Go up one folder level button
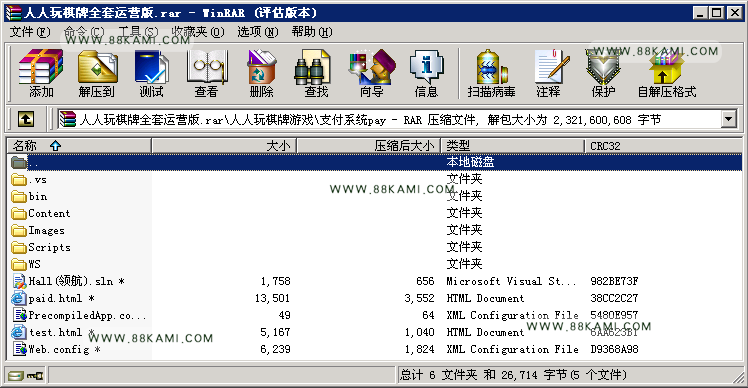This screenshot has width=748, height=388. pos(26,119)
